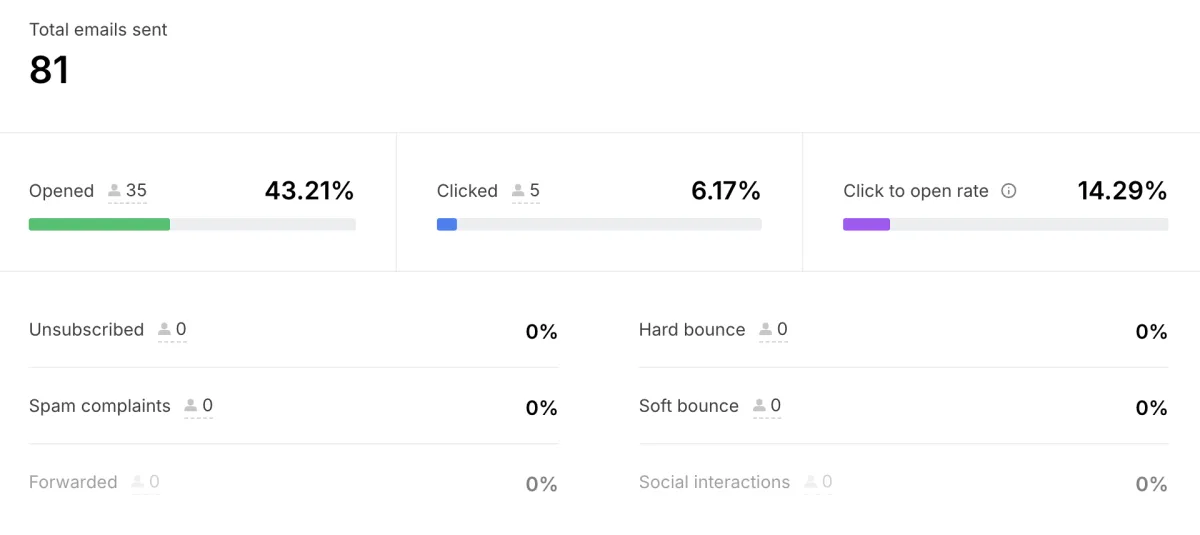The width and height of the screenshot is (1200, 535).
Task: Click the green Opened progress bar
Action: [x=99, y=224]
